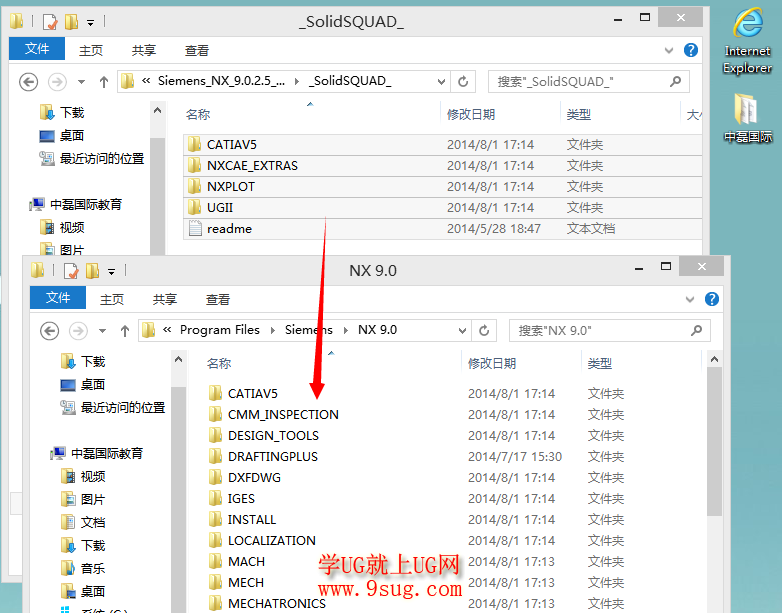Refresh the NX 9.0 folder view
The height and width of the screenshot is (613, 782).
(484, 330)
